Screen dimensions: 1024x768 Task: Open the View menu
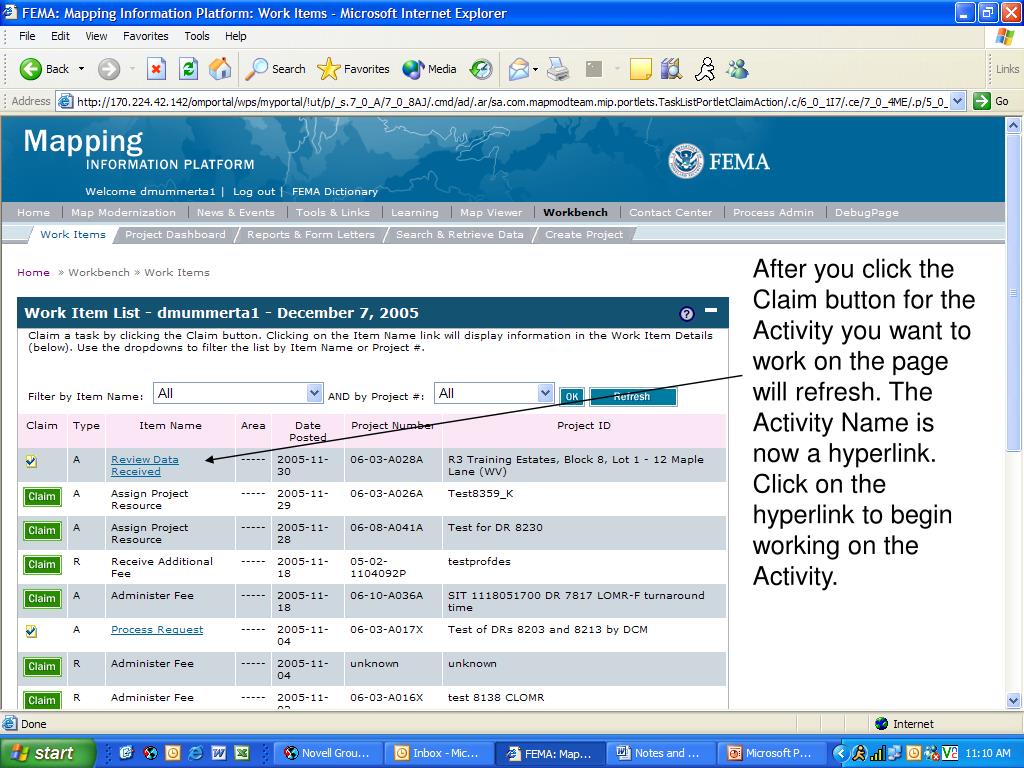click(x=96, y=36)
